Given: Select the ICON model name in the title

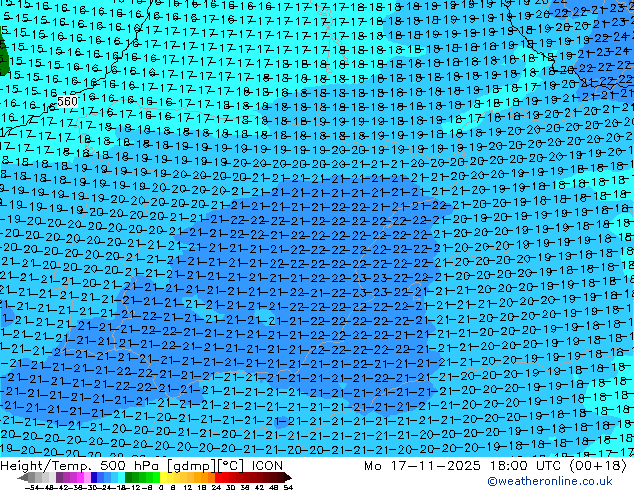Looking at the screenshot, I should 267,466.
